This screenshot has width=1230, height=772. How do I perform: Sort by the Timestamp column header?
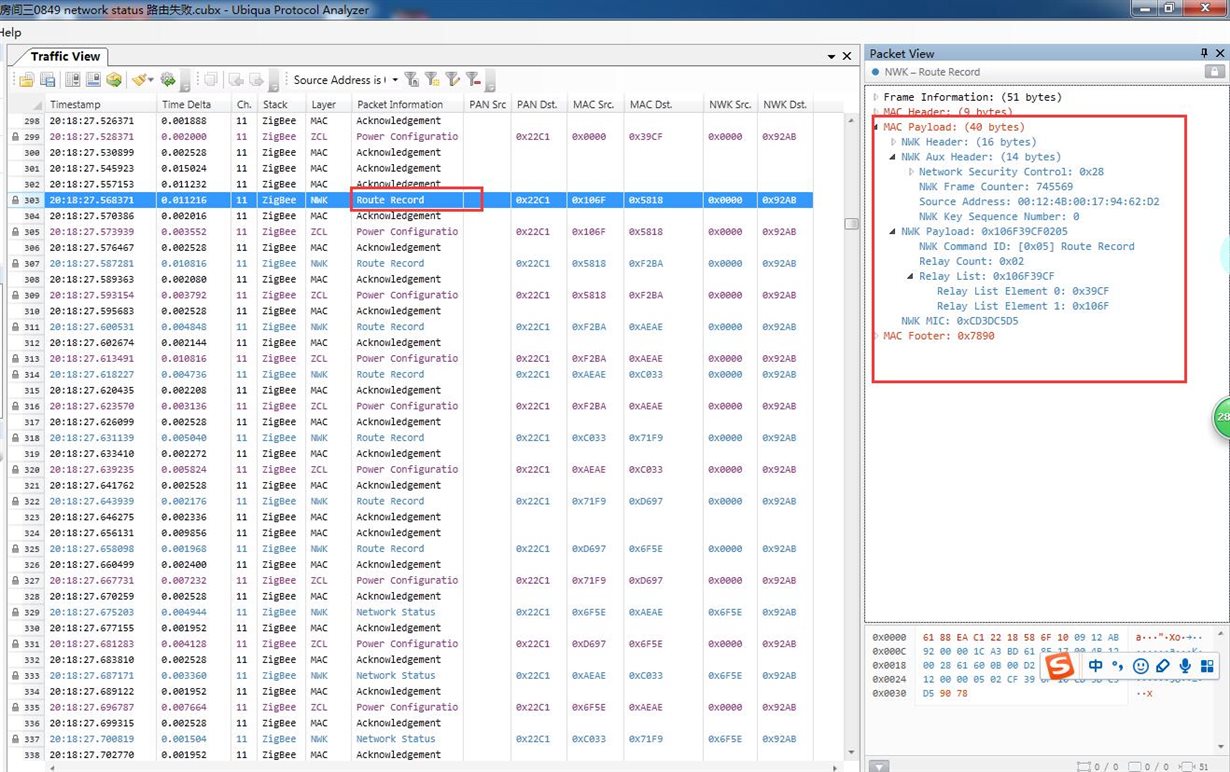coord(75,105)
